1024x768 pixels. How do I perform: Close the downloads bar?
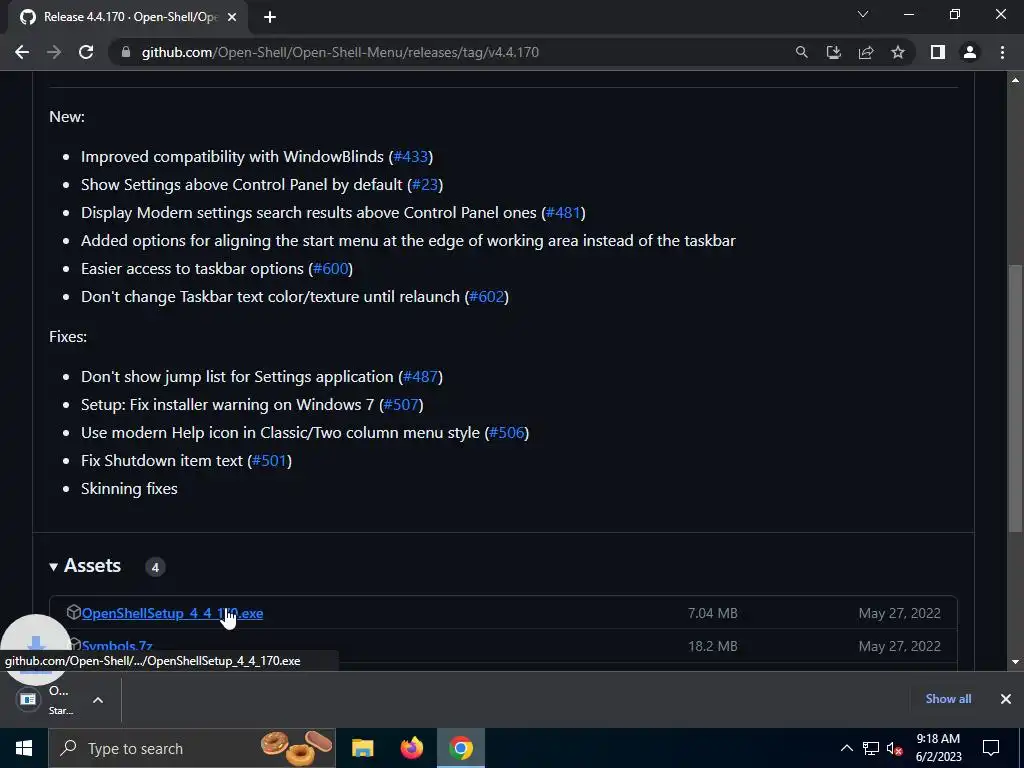point(1006,699)
